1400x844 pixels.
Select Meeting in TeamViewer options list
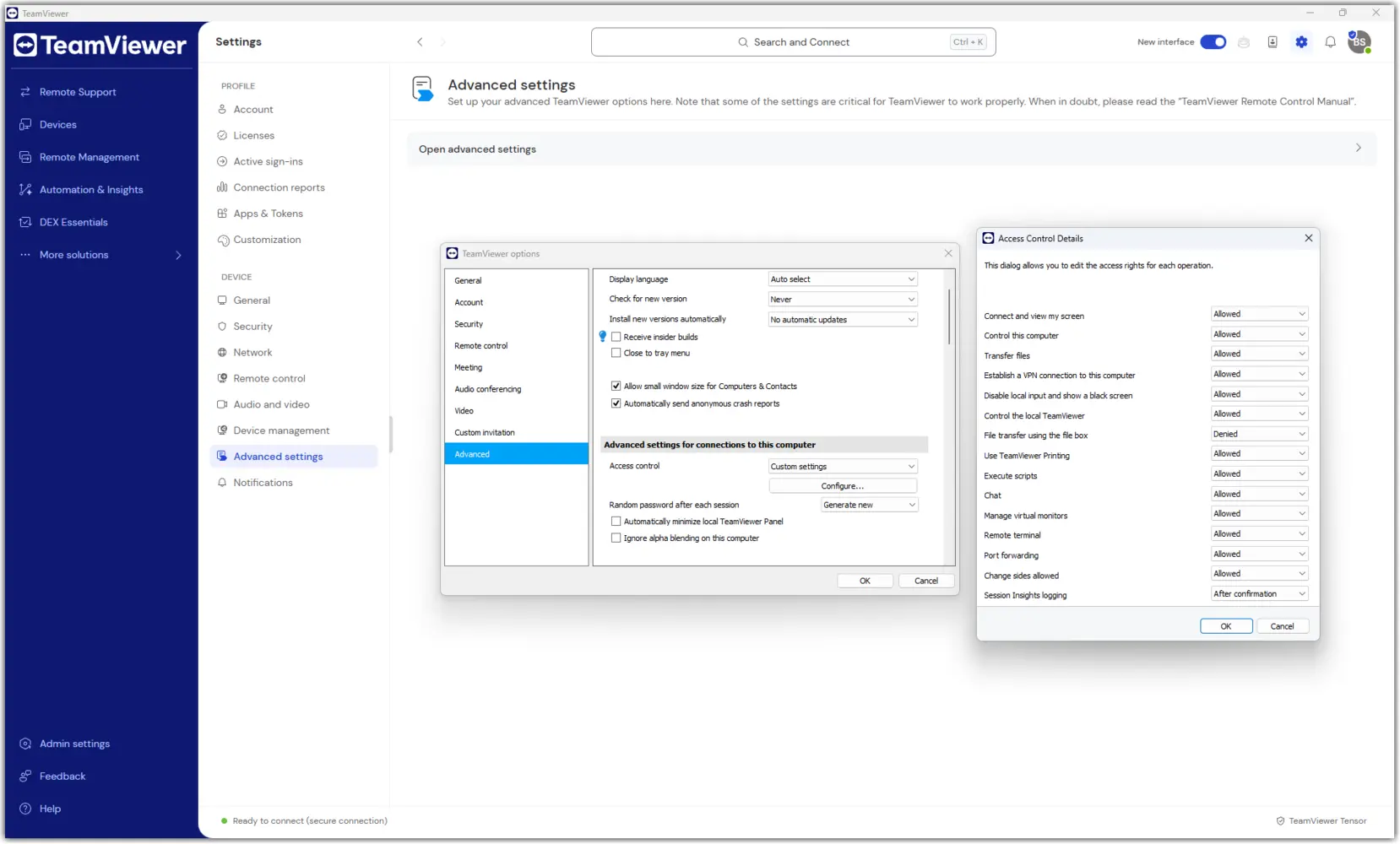[516, 367]
